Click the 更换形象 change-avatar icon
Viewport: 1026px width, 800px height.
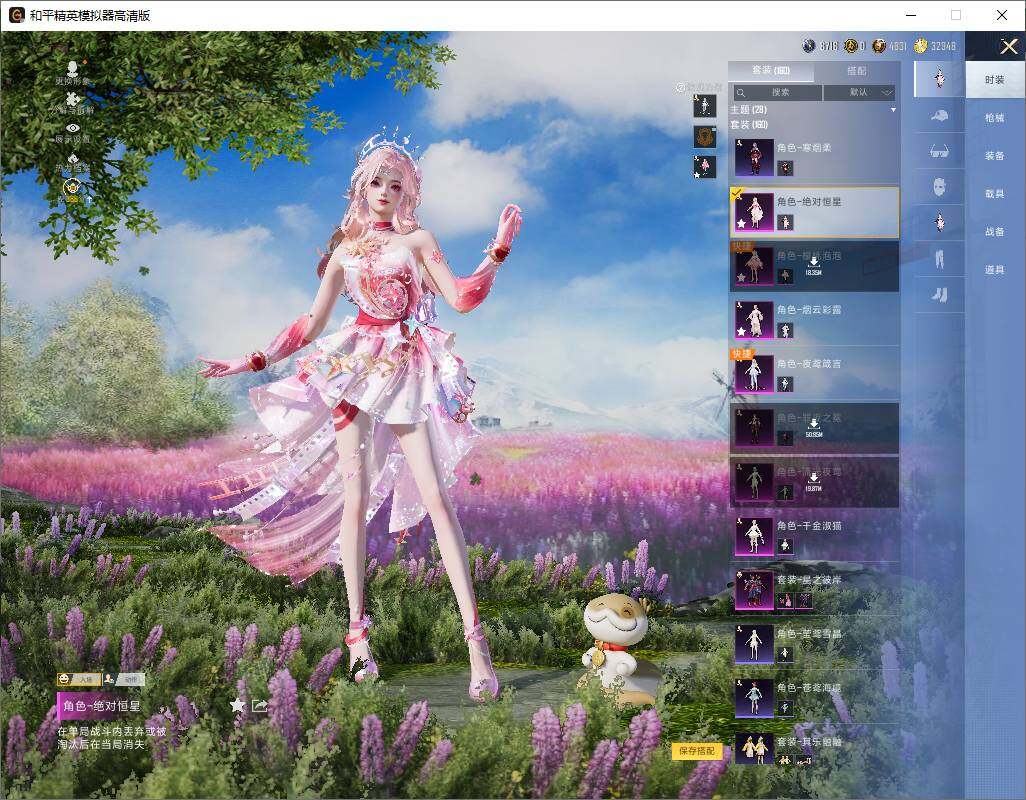click(x=73, y=68)
